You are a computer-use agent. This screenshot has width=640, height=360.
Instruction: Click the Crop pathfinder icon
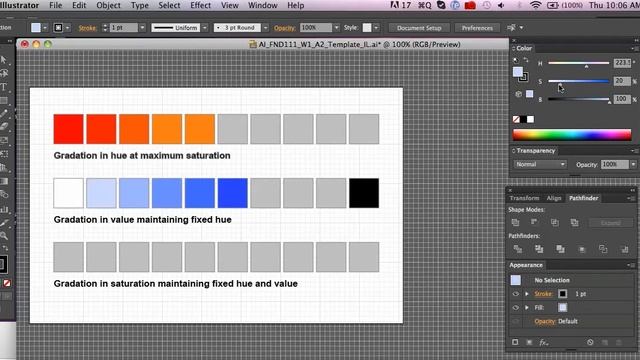582,249
